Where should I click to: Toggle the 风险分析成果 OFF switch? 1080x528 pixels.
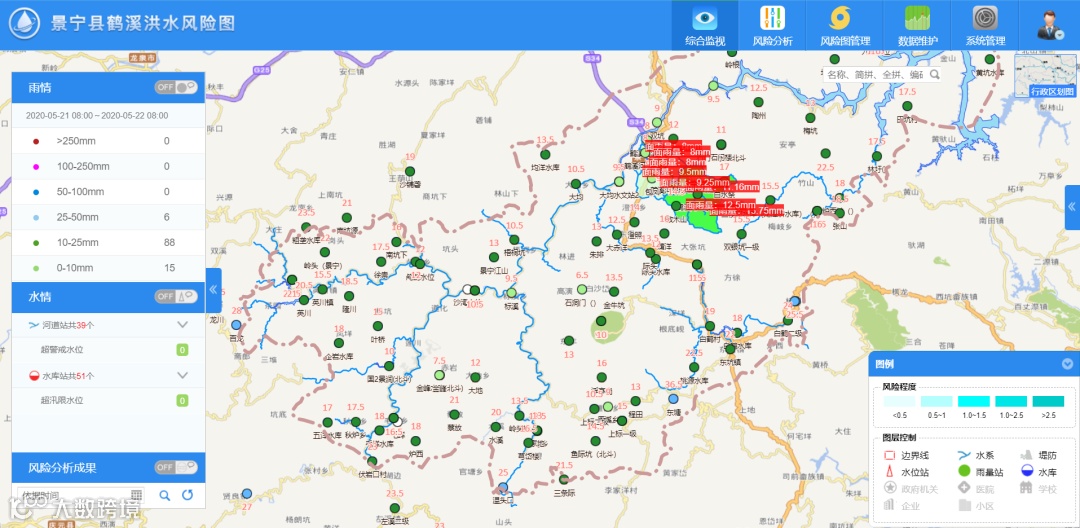pyautogui.click(x=176, y=467)
